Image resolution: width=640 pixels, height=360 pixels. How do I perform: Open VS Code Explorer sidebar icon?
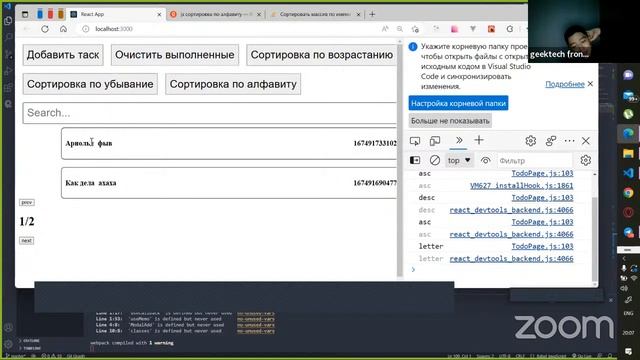[x=8, y=21]
